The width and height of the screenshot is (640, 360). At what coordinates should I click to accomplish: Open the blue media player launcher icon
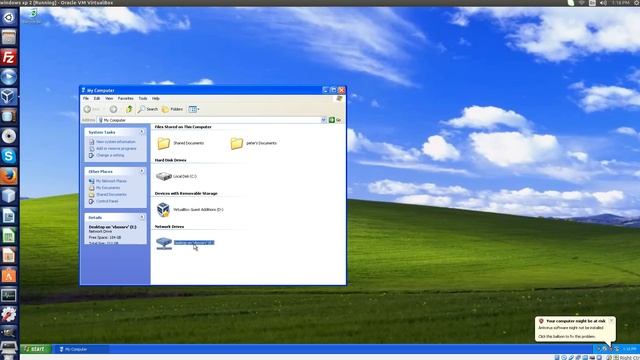(9, 77)
